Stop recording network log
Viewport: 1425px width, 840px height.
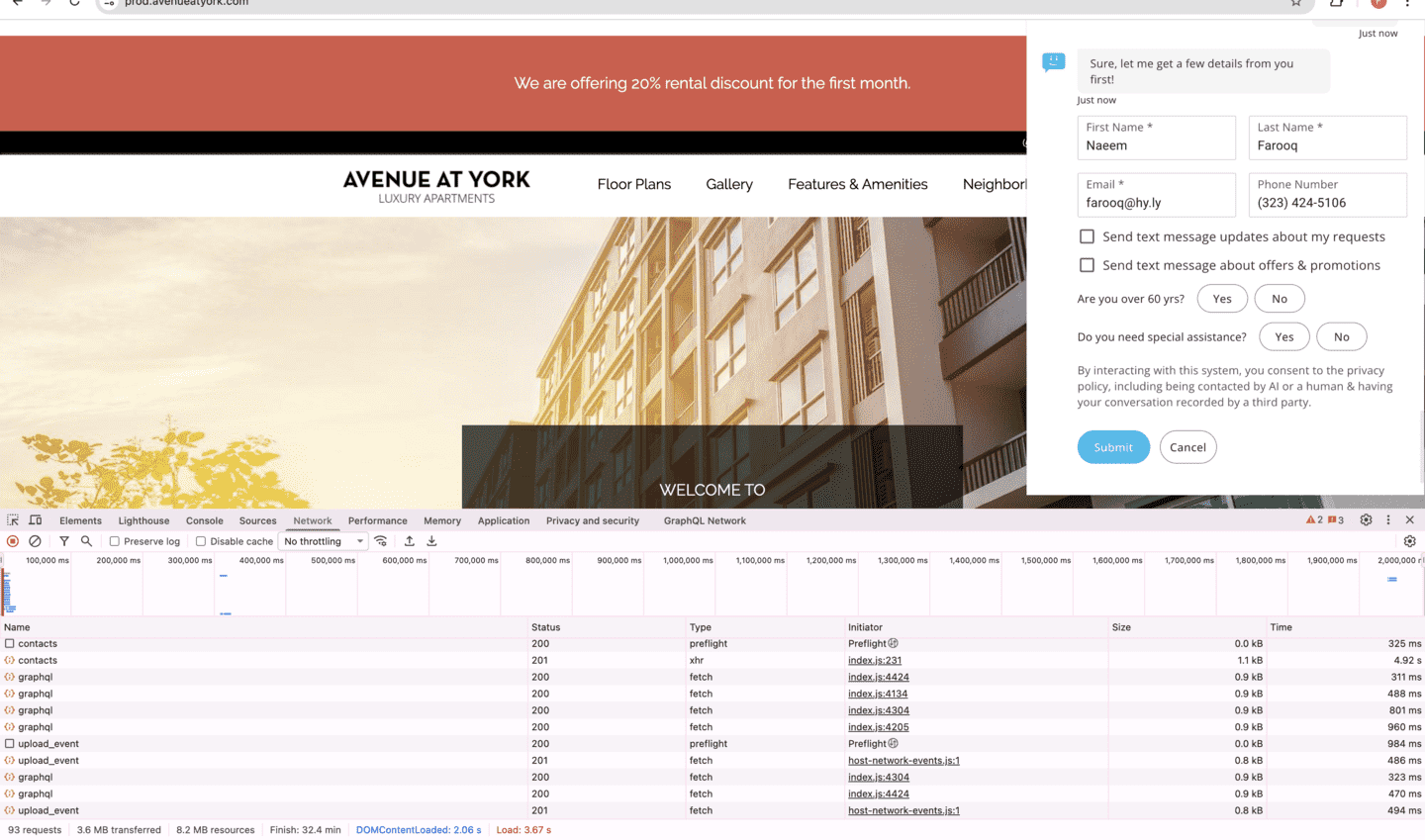[x=13, y=541]
